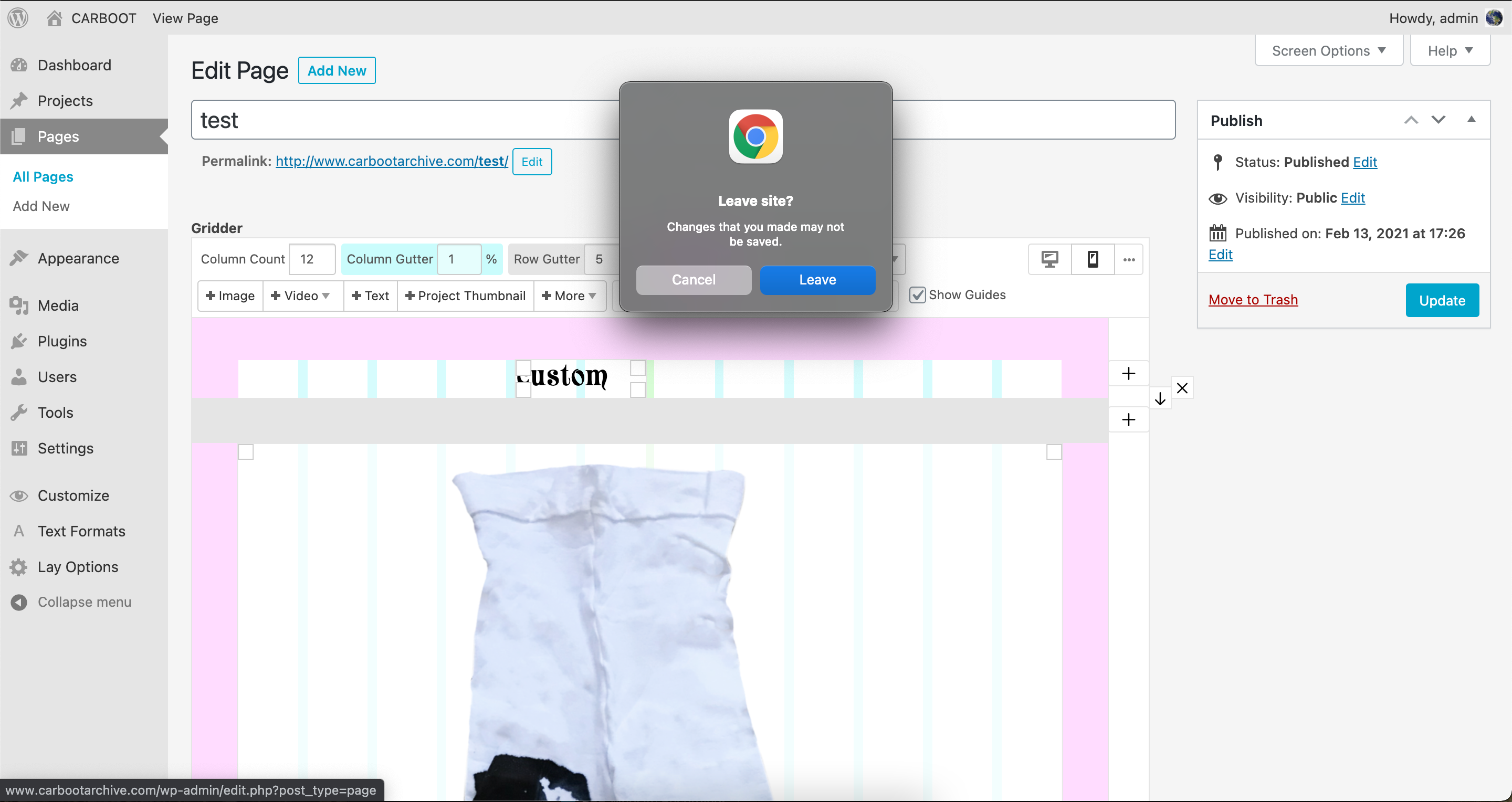Collapse the Publish panel triangle
The height and width of the screenshot is (802, 1512).
click(x=1471, y=119)
